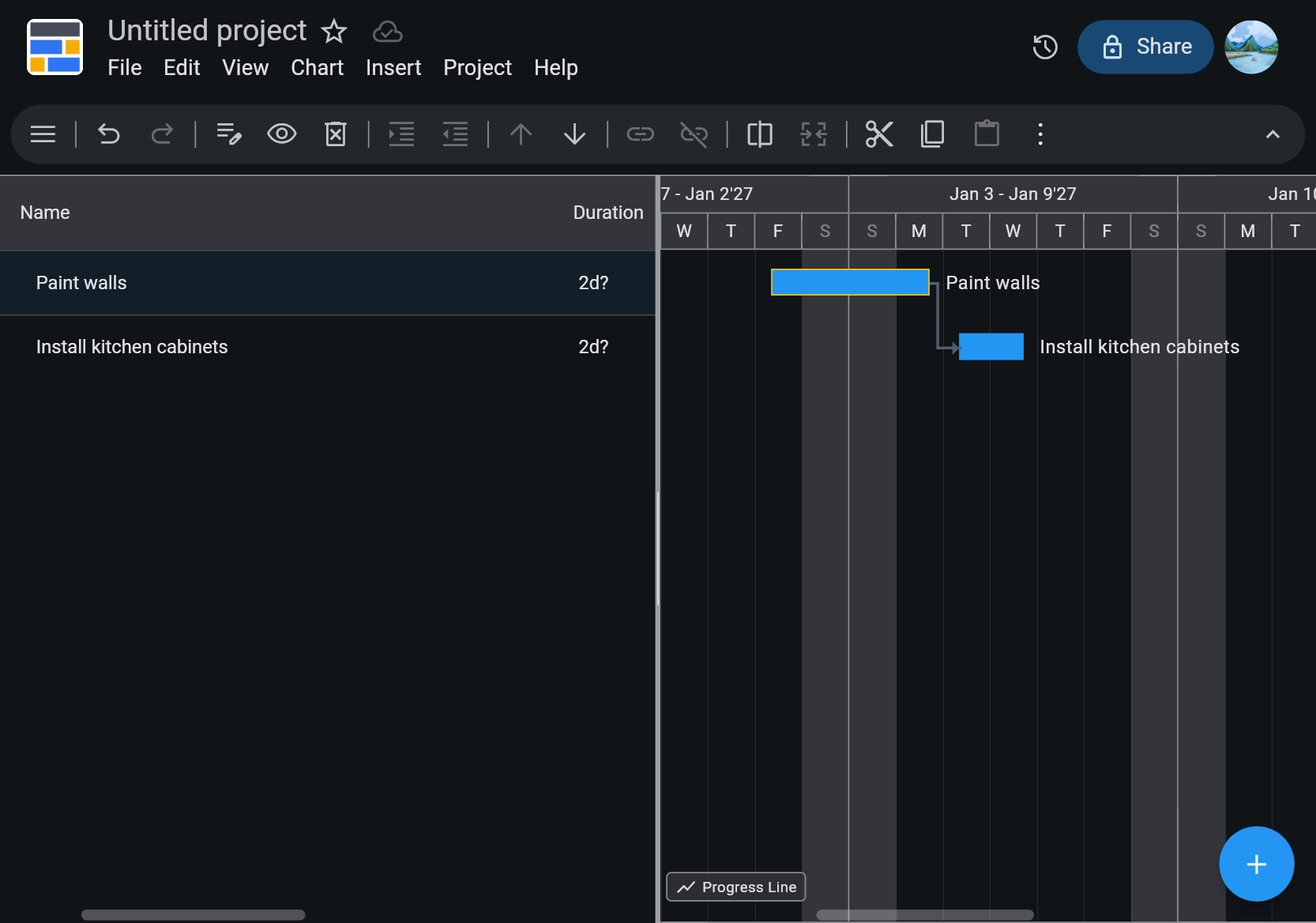Click the Share button

coord(1145,47)
